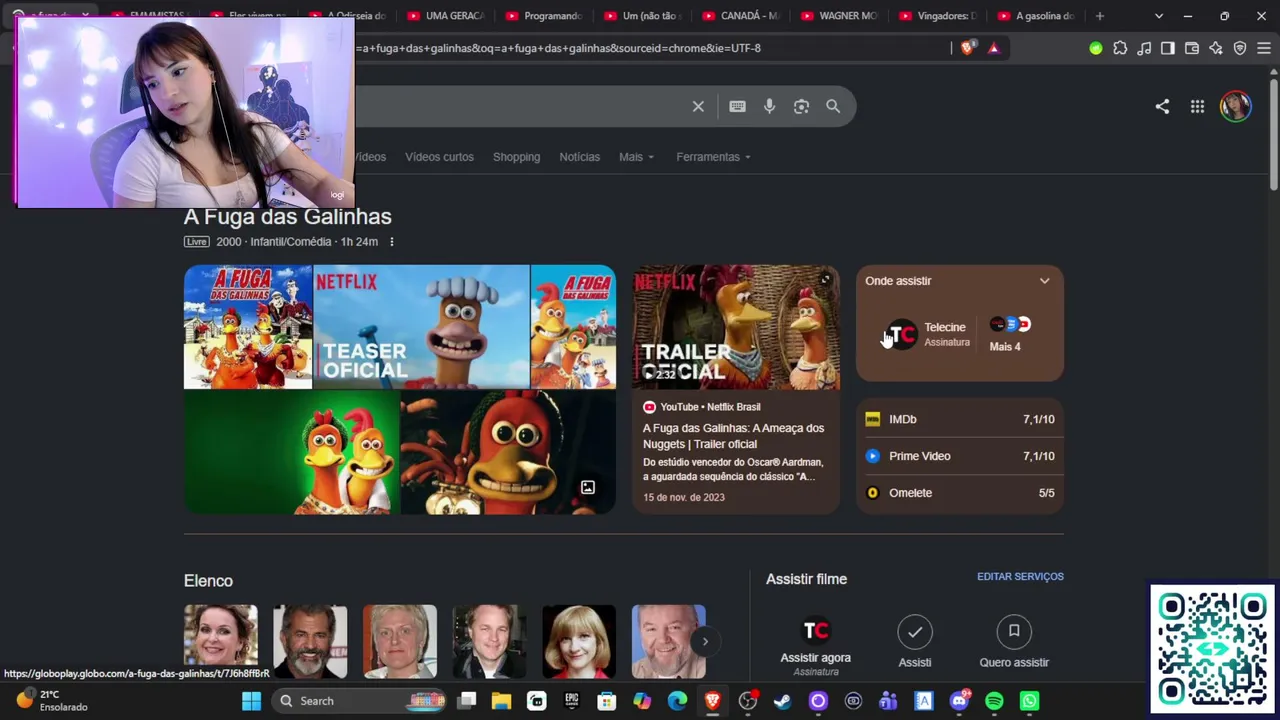Collapse the 'Onde assistir' panel
Image resolution: width=1280 pixels, height=720 pixels.
pos(1044,281)
